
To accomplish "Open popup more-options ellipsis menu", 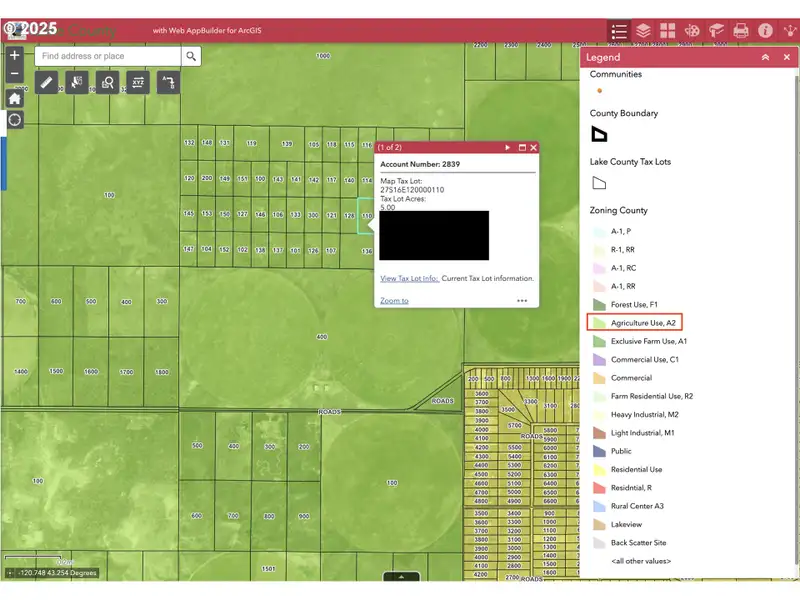I will (522, 301).
